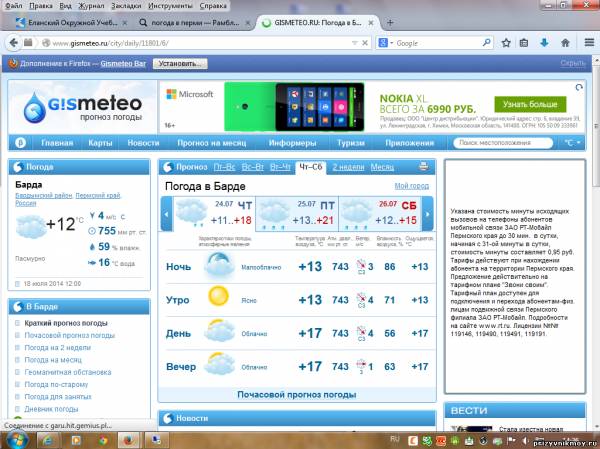
Task: Open the bookmarks list icon in toolbar
Action: coord(524,43)
